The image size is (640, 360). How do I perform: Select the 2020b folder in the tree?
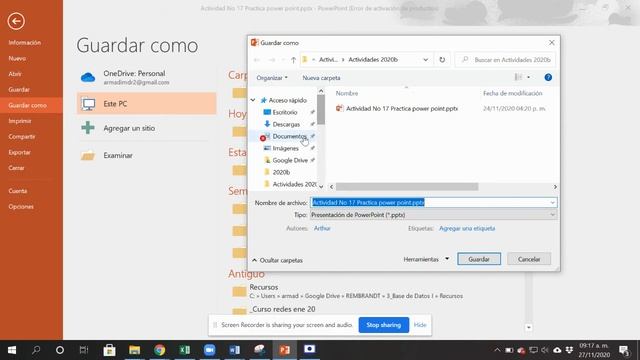[281, 172]
